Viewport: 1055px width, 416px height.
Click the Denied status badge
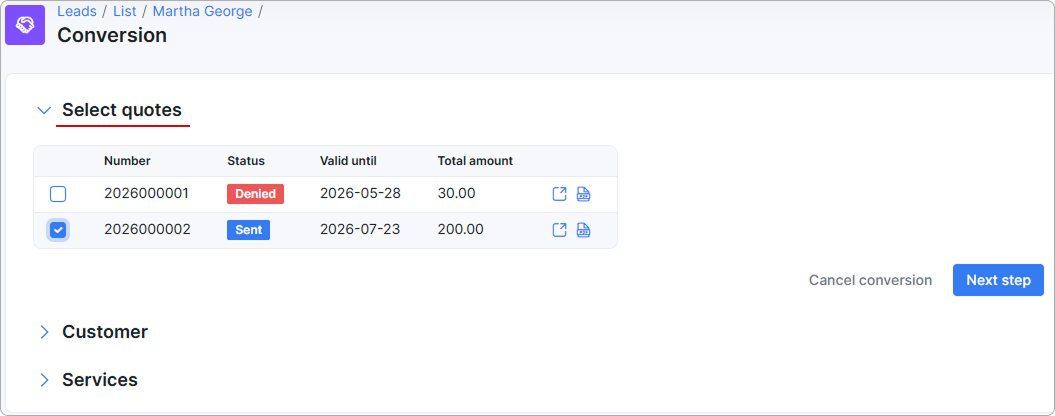pos(255,194)
